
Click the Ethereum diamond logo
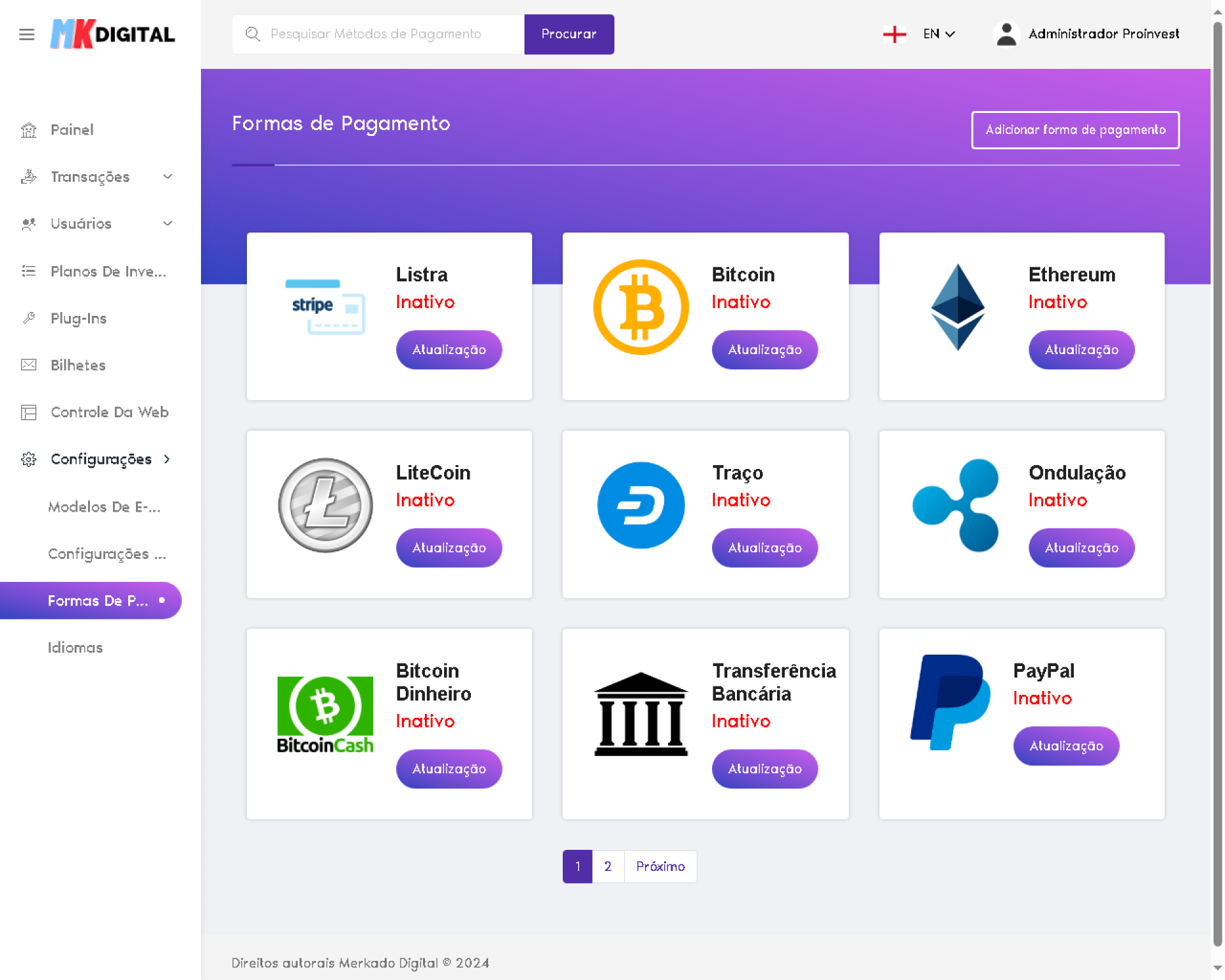(957, 307)
